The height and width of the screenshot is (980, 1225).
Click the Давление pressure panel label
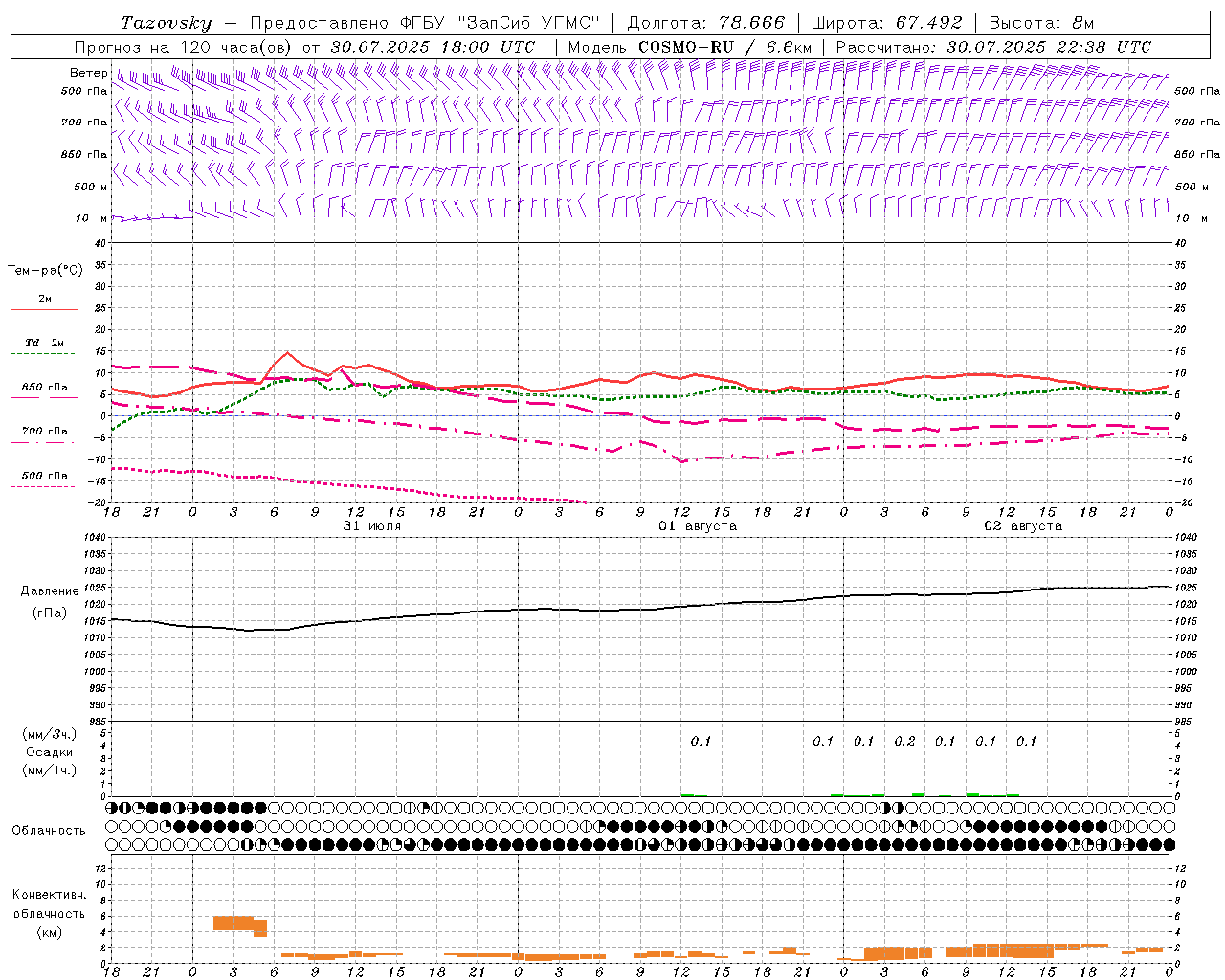tap(50, 590)
